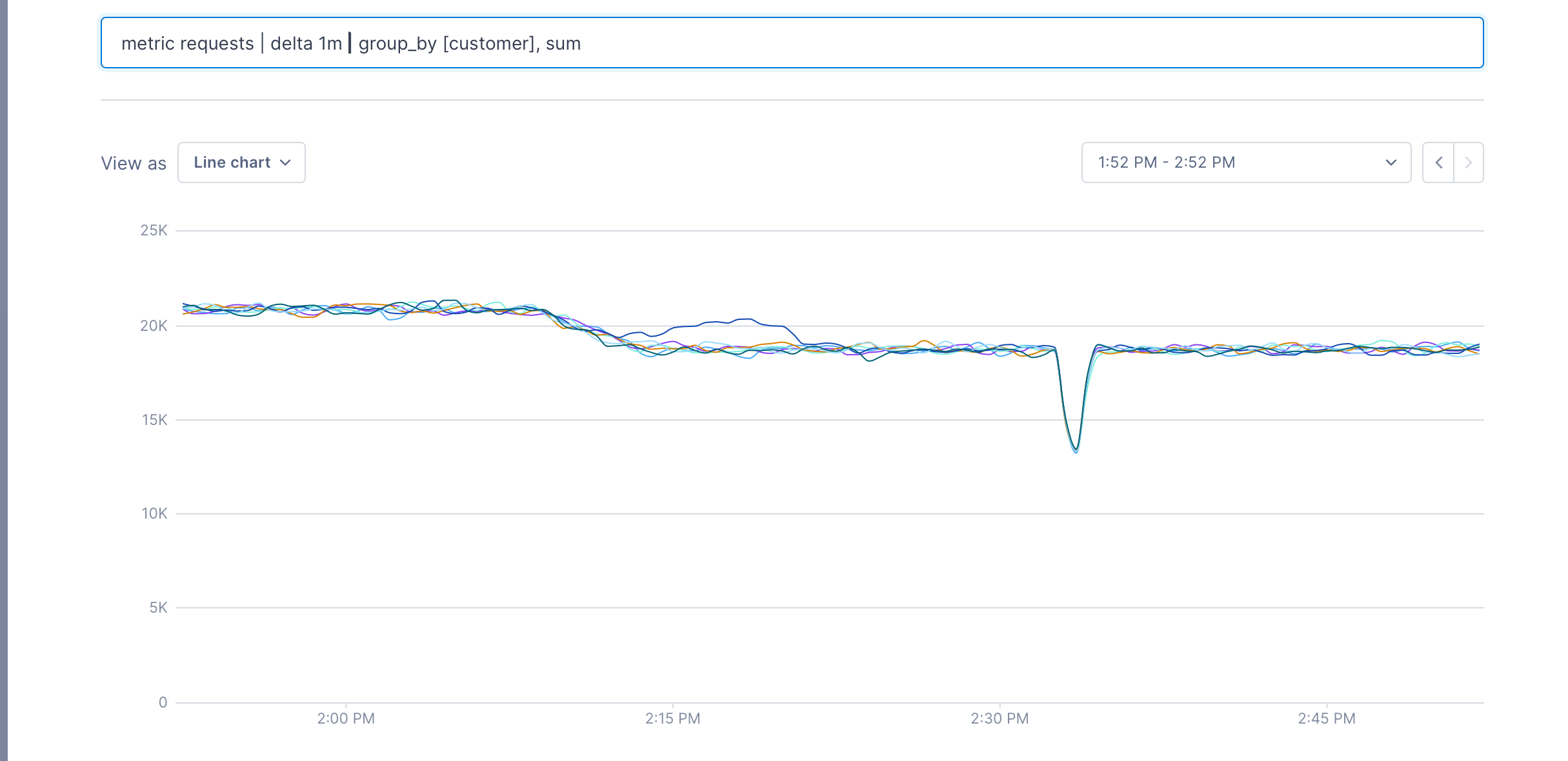Click the next time range arrow
The image size is (1568, 761).
pyautogui.click(x=1469, y=163)
